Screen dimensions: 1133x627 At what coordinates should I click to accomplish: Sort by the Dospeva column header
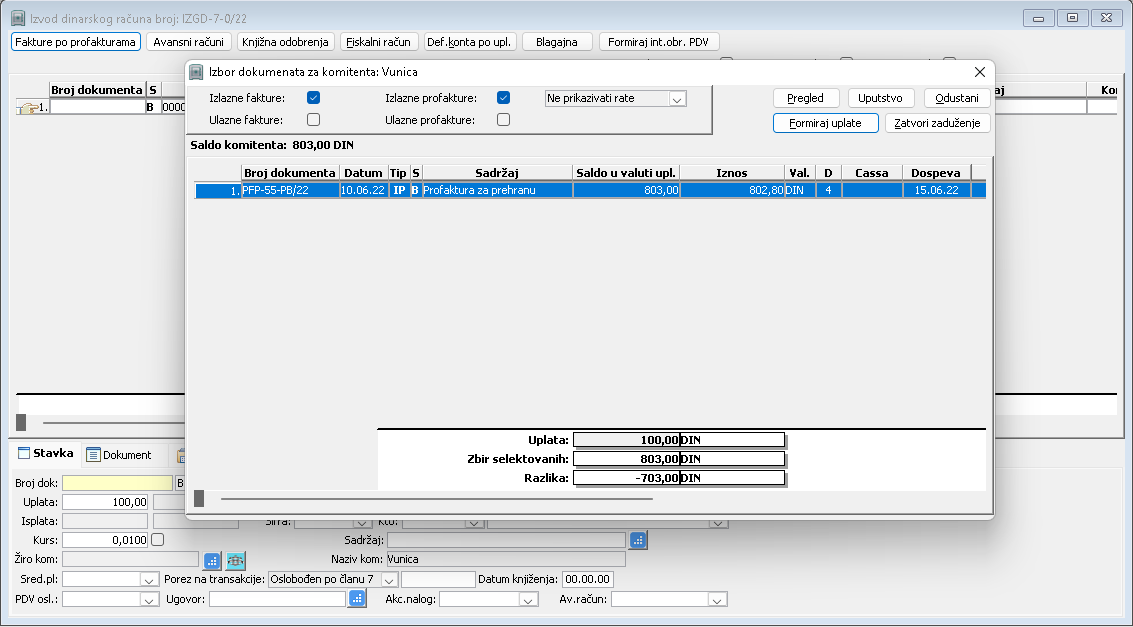936,173
